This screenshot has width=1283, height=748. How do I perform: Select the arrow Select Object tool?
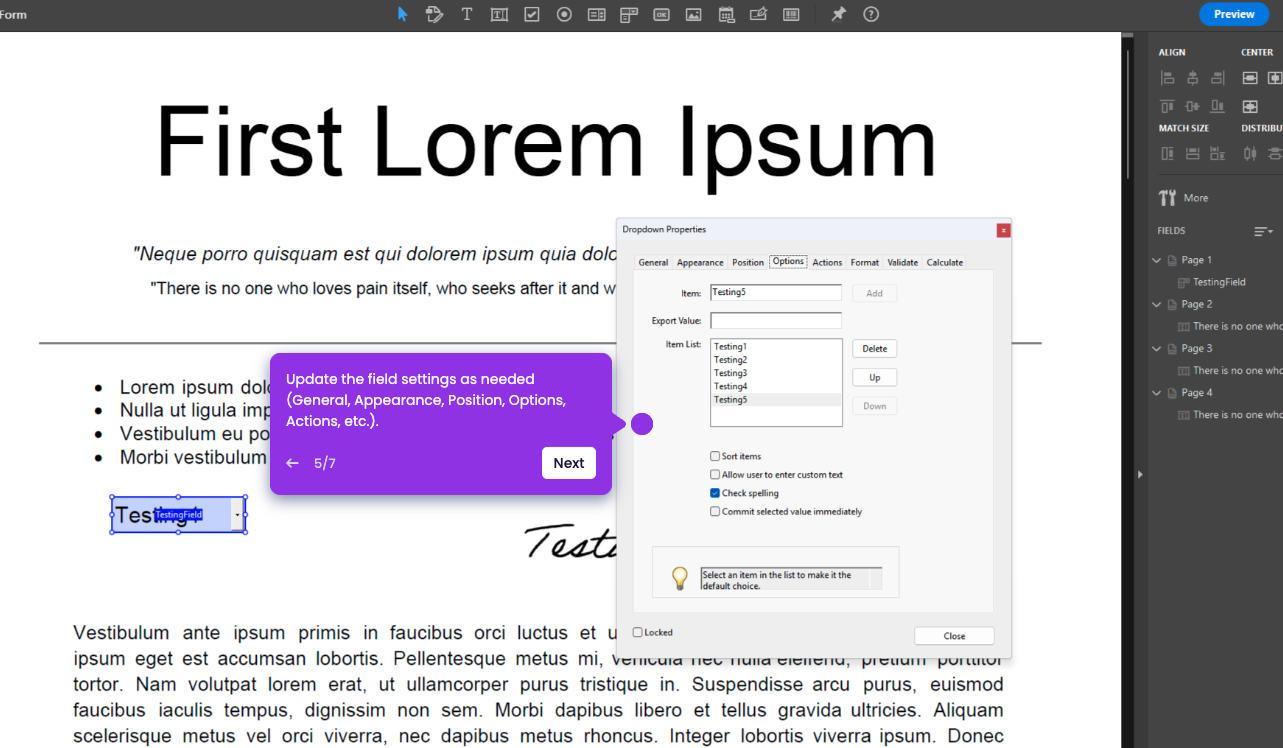(x=403, y=14)
